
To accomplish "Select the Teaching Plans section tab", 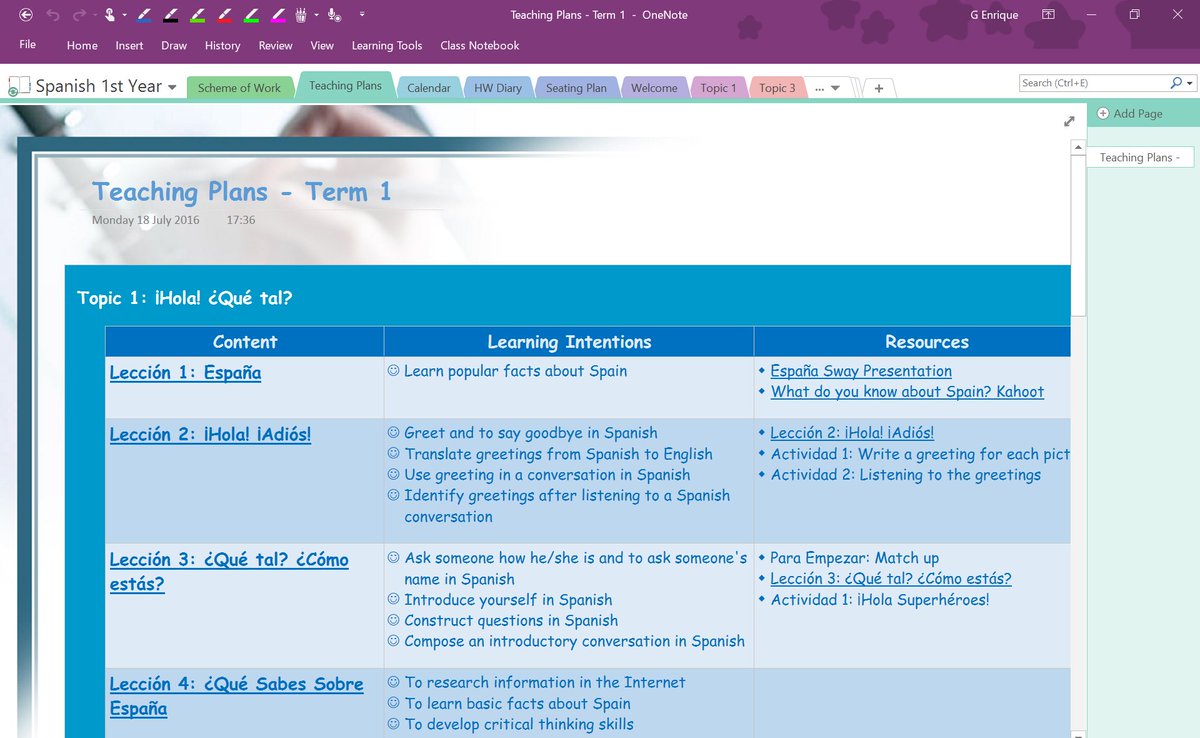I will 345,86.
